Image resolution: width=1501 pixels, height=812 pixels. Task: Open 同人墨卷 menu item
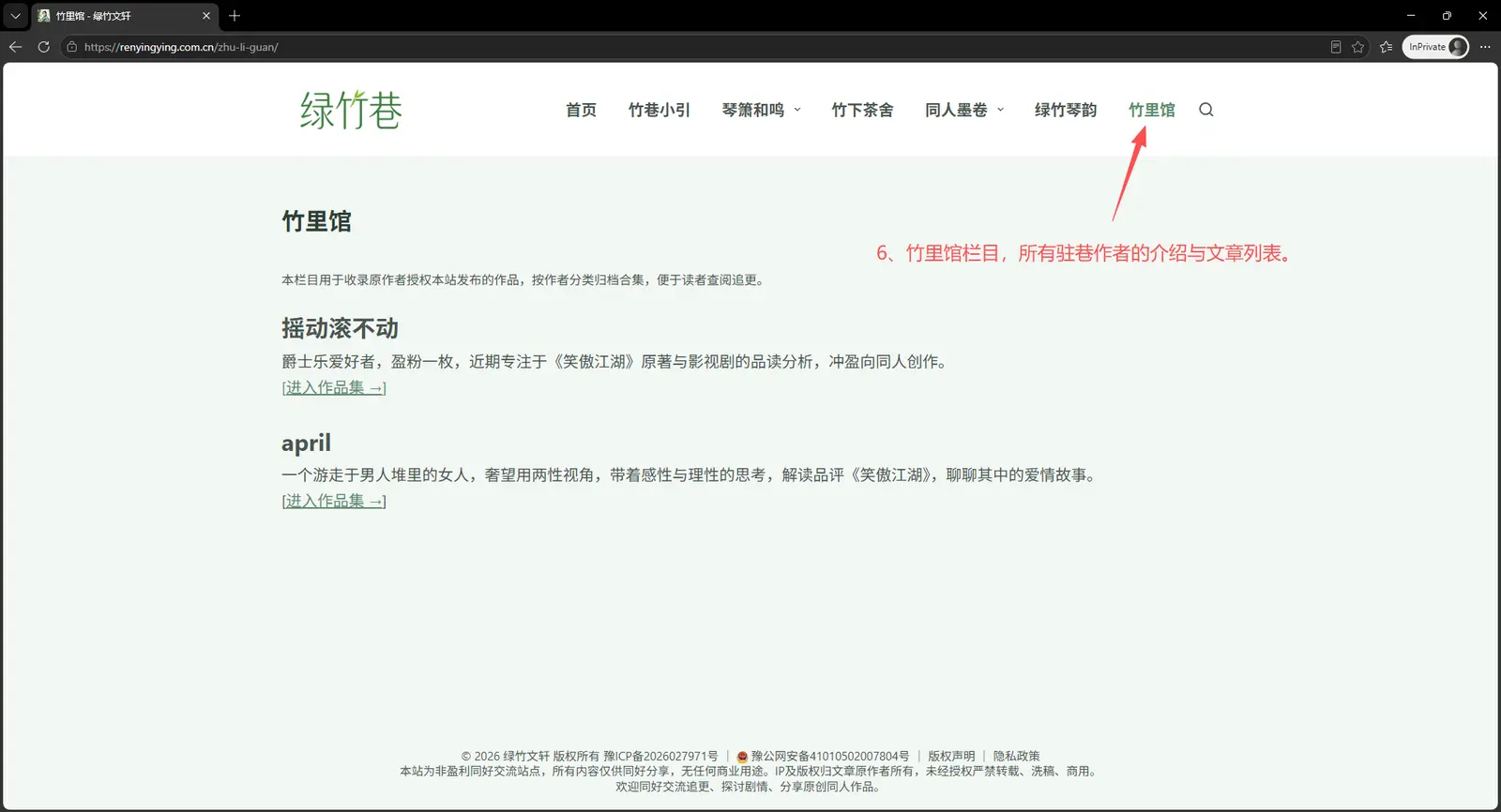tap(956, 110)
